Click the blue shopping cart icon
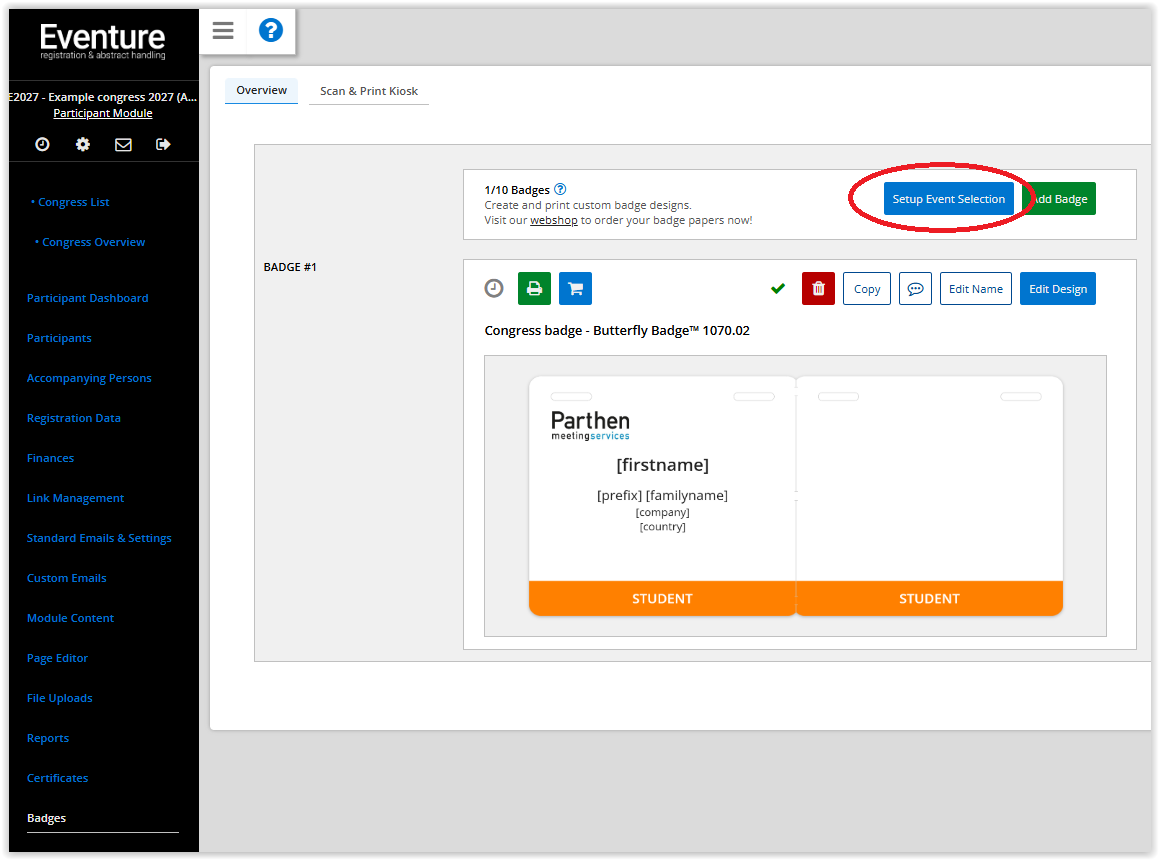Viewport: 1159px width, 860px height. (x=575, y=289)
